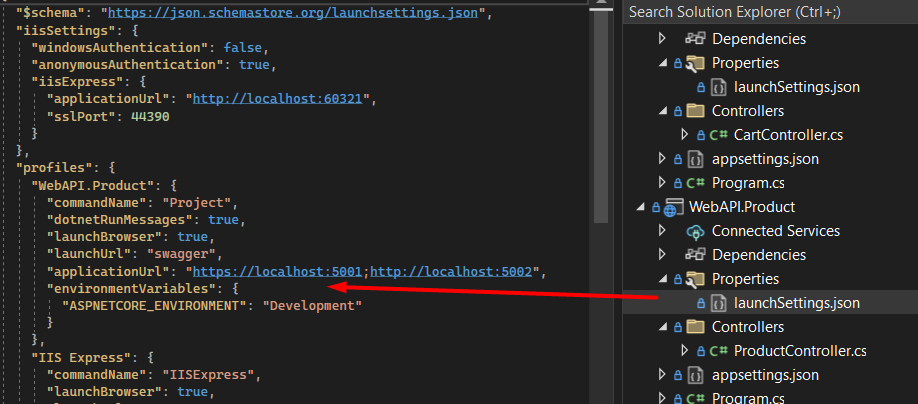Image resolution: width=918 pixels, height=404 pixels.
Task: Open the http://localhost:5002 link
Action: pyautogui.click(x=451, y=271)
